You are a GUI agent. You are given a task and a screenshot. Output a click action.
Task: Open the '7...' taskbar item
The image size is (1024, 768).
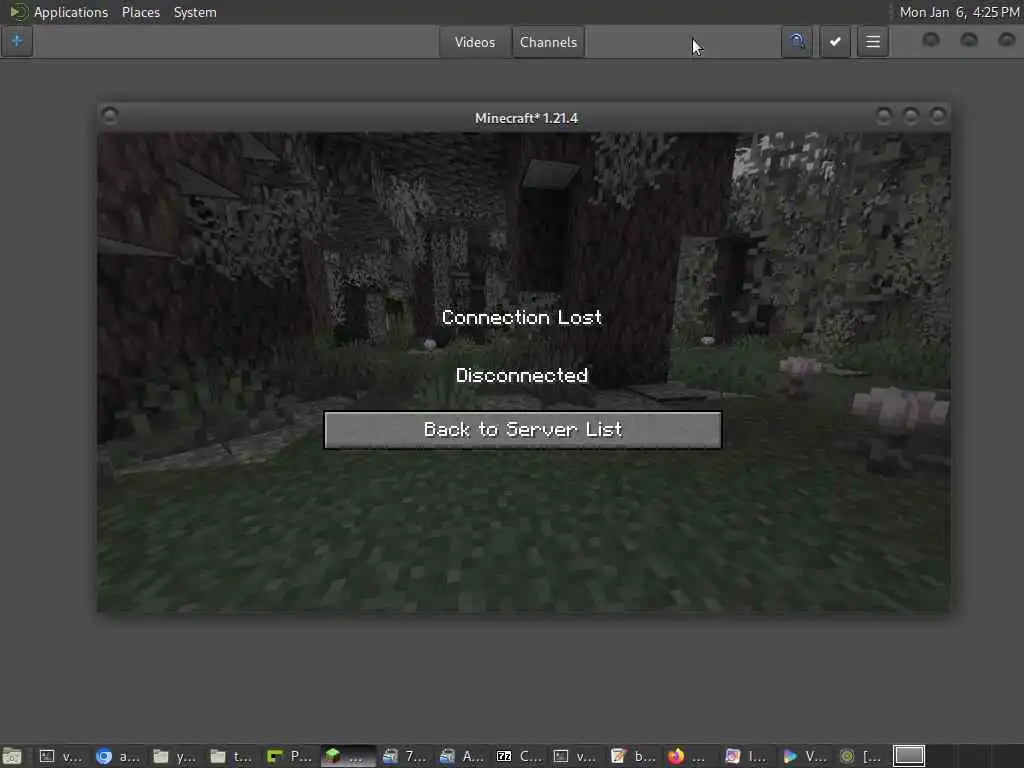coord(404,756)
